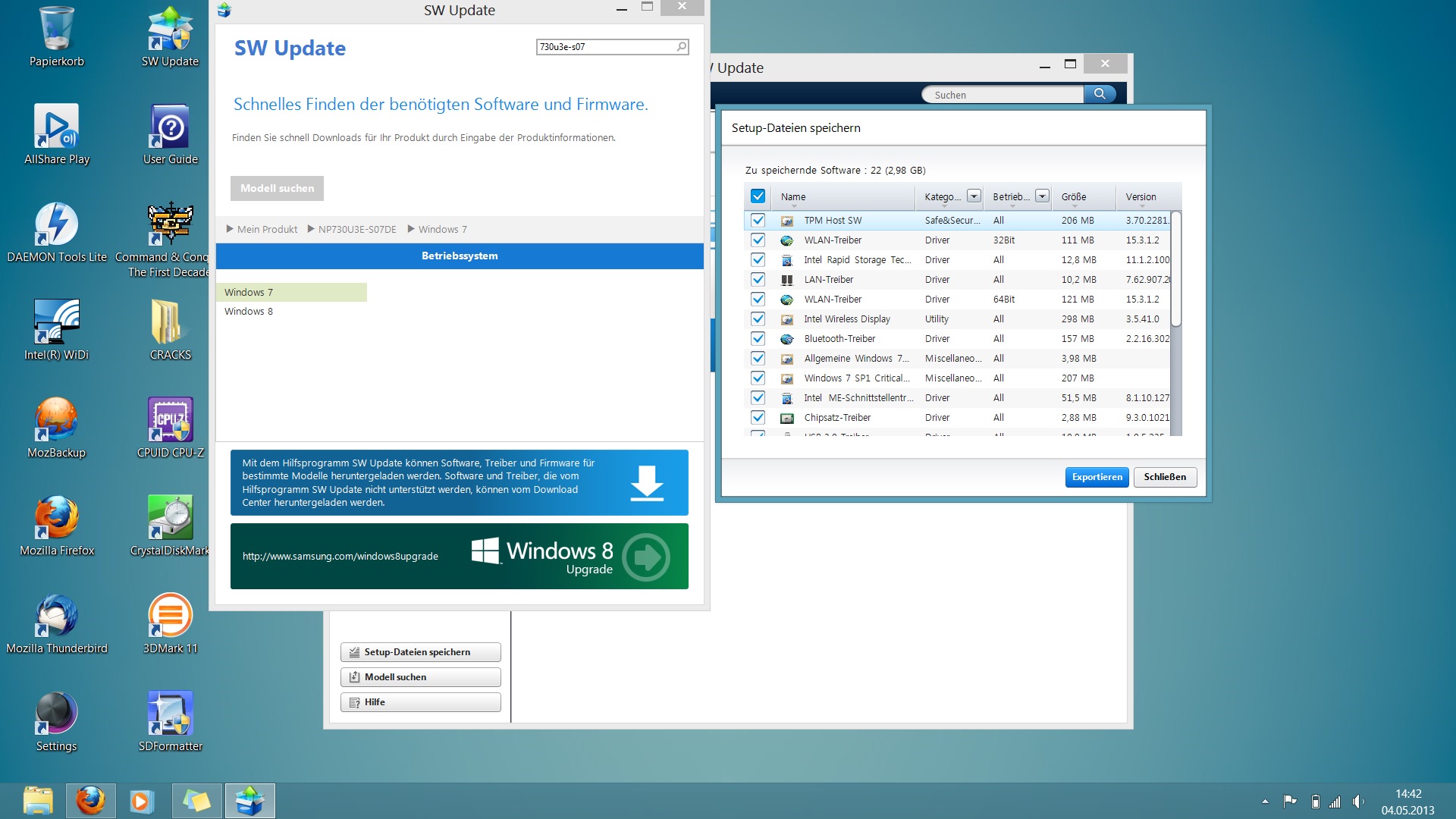Click the Modell suchen gray button
Image resolution: width=1456 pixels, height=819 pixels.
(x=277, y=188)
